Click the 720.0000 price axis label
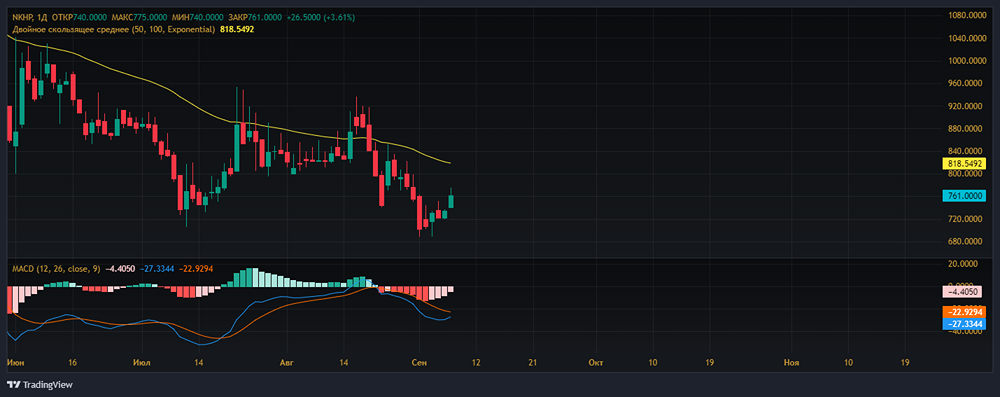This screenshot has width=1000, height=397. pyautogui.click(x=964, y=220)
